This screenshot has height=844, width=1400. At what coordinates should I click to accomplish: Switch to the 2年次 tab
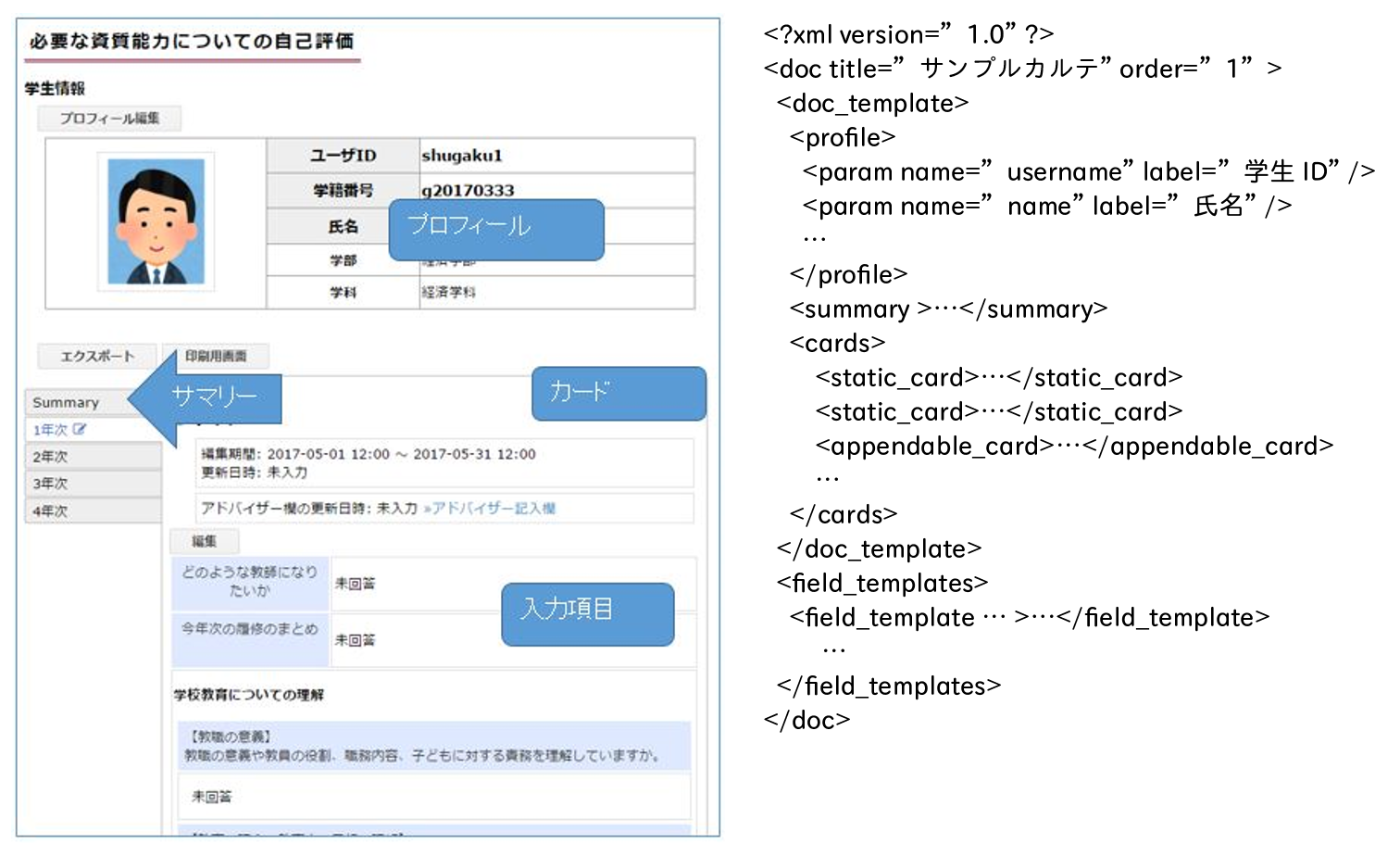(x=93, y=457)
